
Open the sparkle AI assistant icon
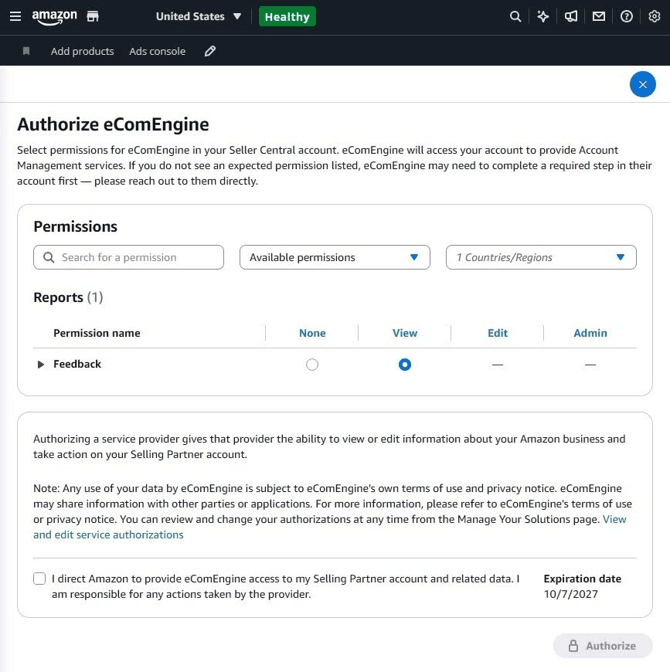click(543, 16)
